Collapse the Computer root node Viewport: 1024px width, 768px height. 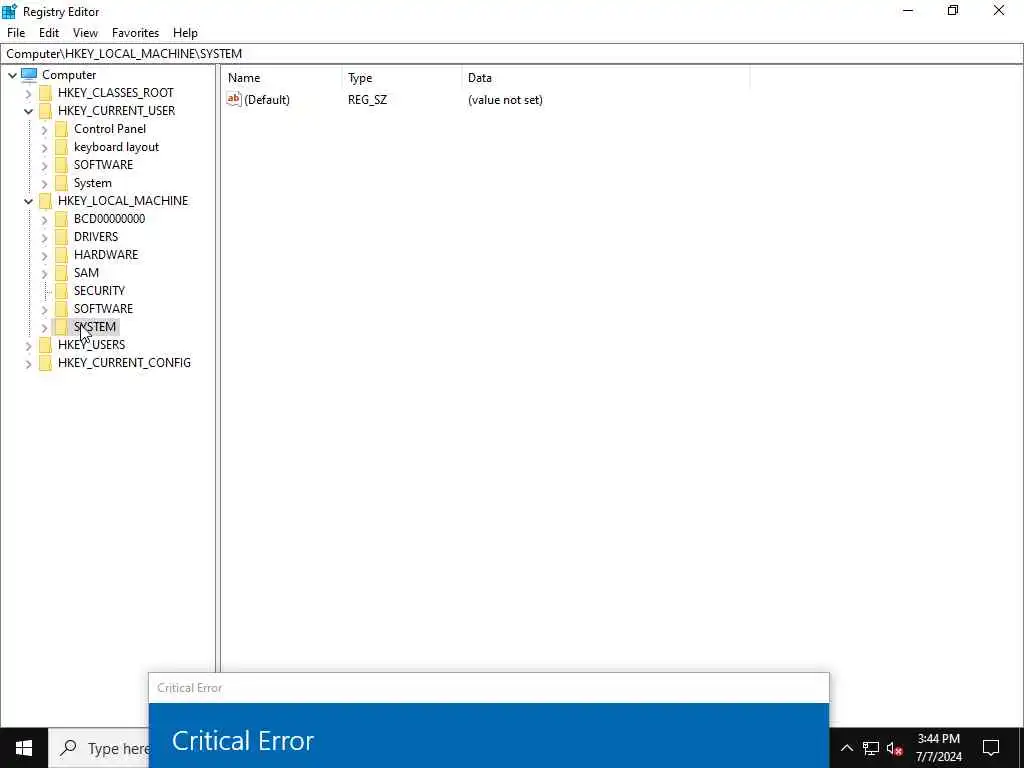click(x=12, y=75)
